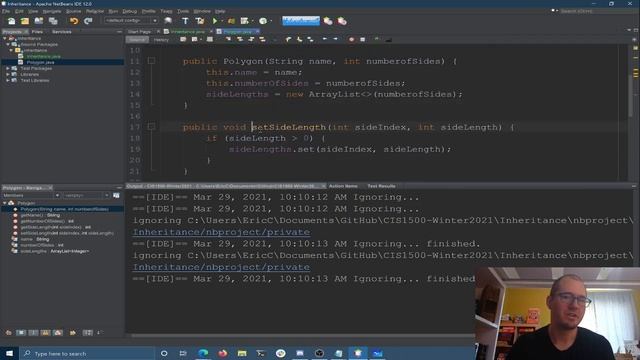Collapse the Inheritance project node
Viewport: 640px width, 360px height.
[x=4, y=38]
